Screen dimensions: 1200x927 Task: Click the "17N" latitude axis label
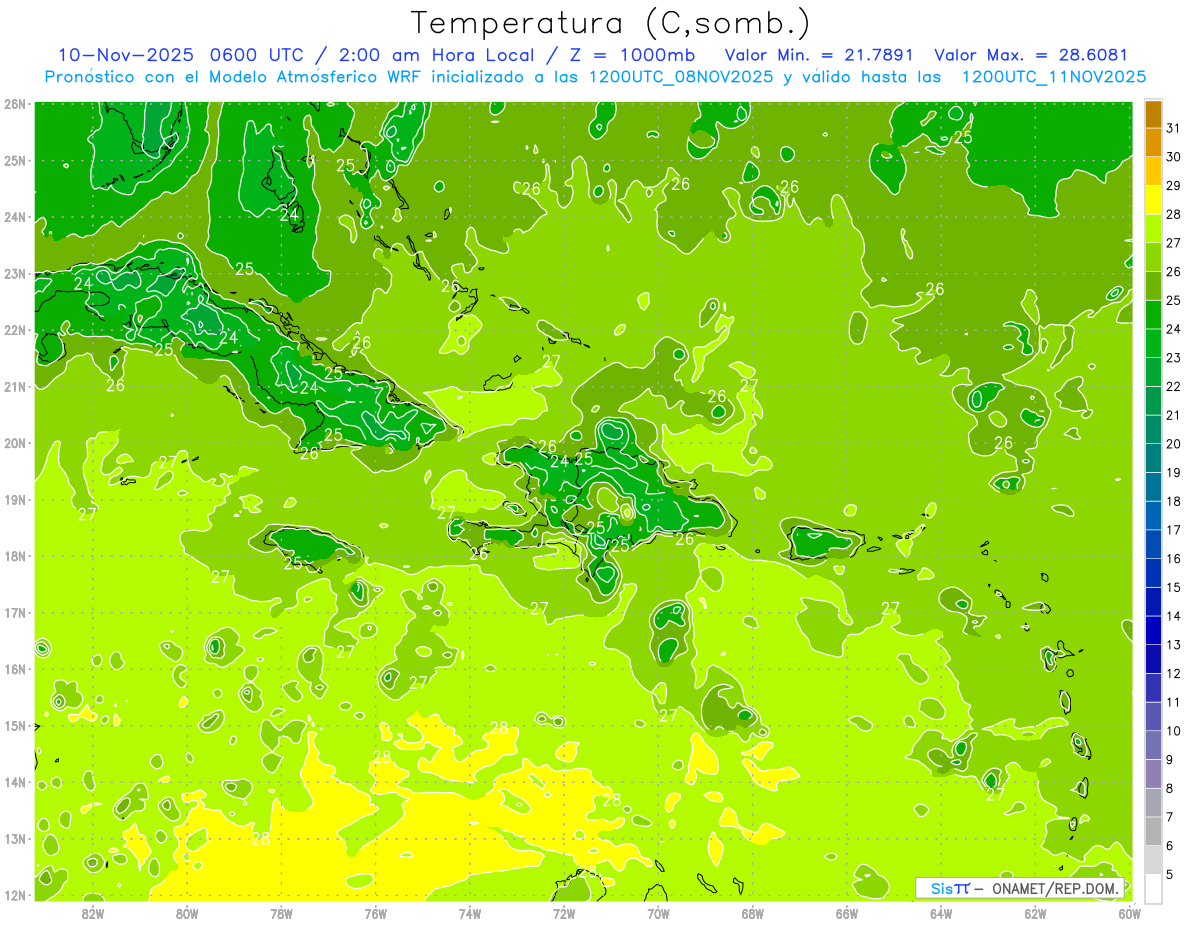17,612
